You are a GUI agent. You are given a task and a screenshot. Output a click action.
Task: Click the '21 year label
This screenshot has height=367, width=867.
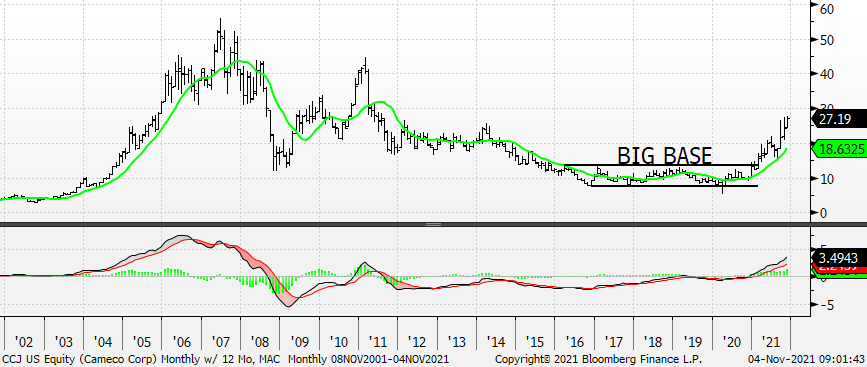coord(771,341)
